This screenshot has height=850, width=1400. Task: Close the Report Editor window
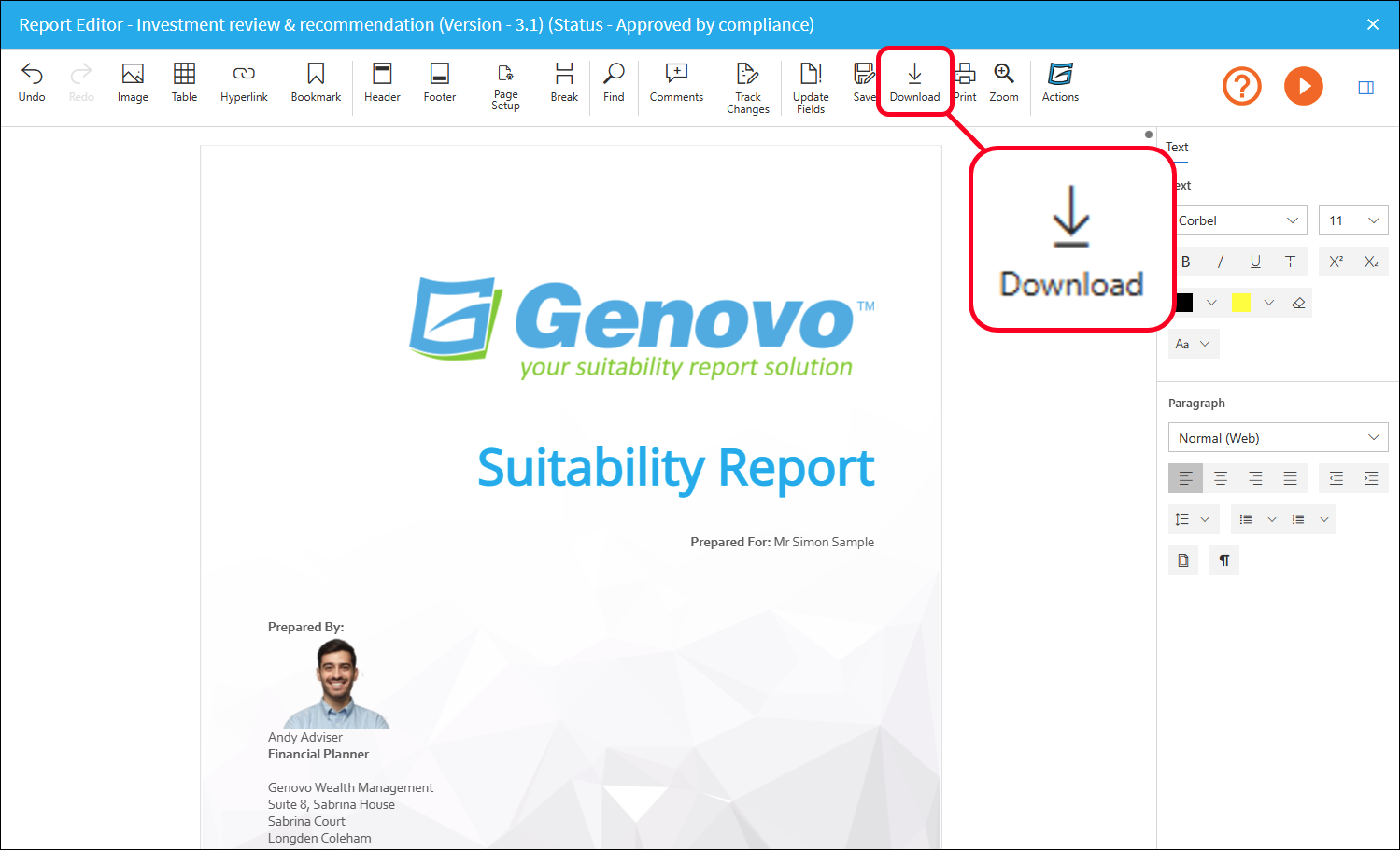click(x=1373, y=24)
